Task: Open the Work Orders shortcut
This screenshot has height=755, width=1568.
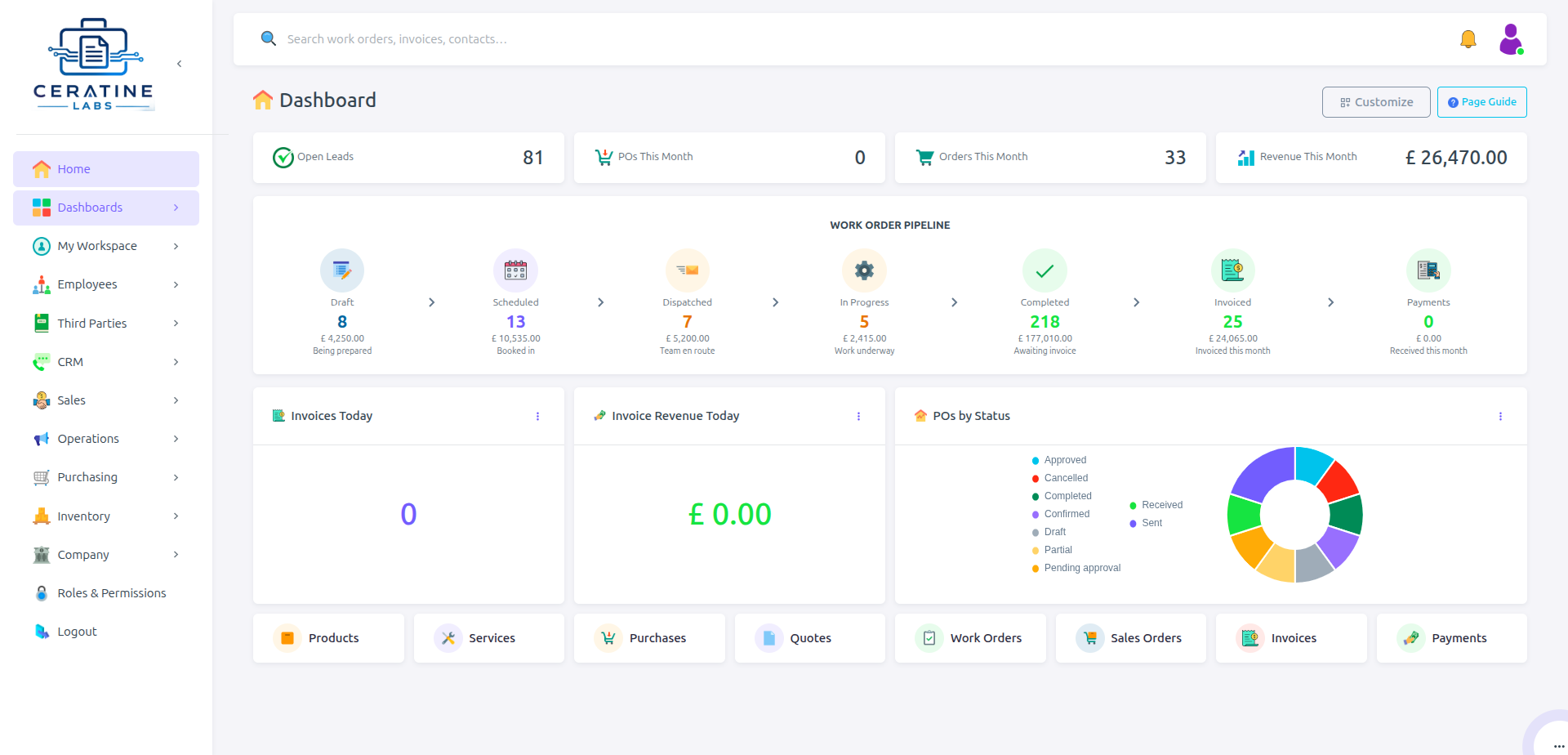Action: 970,638
